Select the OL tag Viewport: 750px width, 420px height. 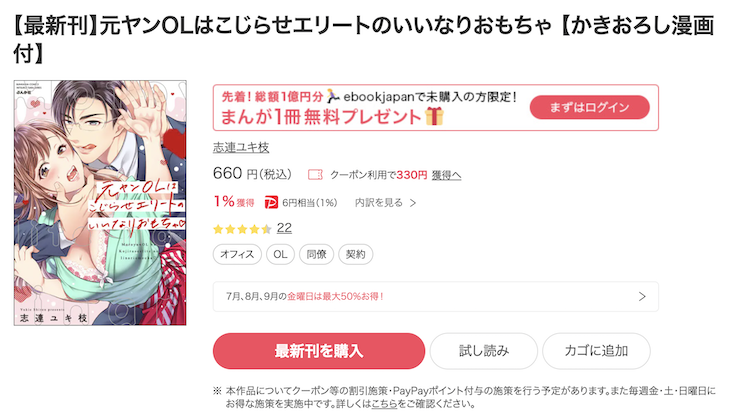point(280,254)
